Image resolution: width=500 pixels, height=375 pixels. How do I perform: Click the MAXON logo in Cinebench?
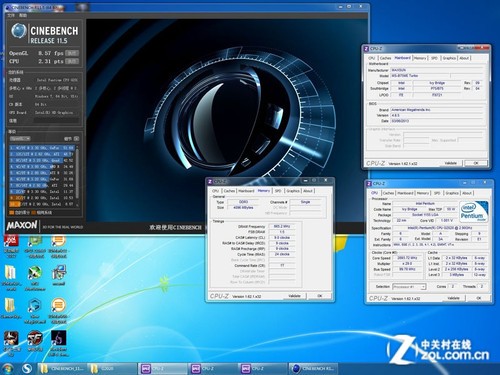pos(22,226)
